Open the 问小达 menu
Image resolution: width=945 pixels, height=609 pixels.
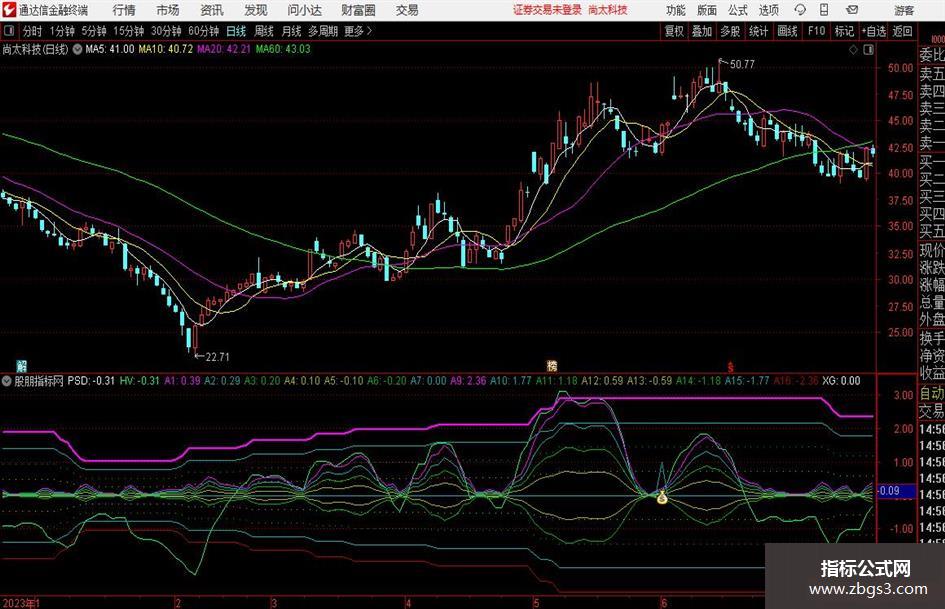pyautogui.click(x=305, y=10)
